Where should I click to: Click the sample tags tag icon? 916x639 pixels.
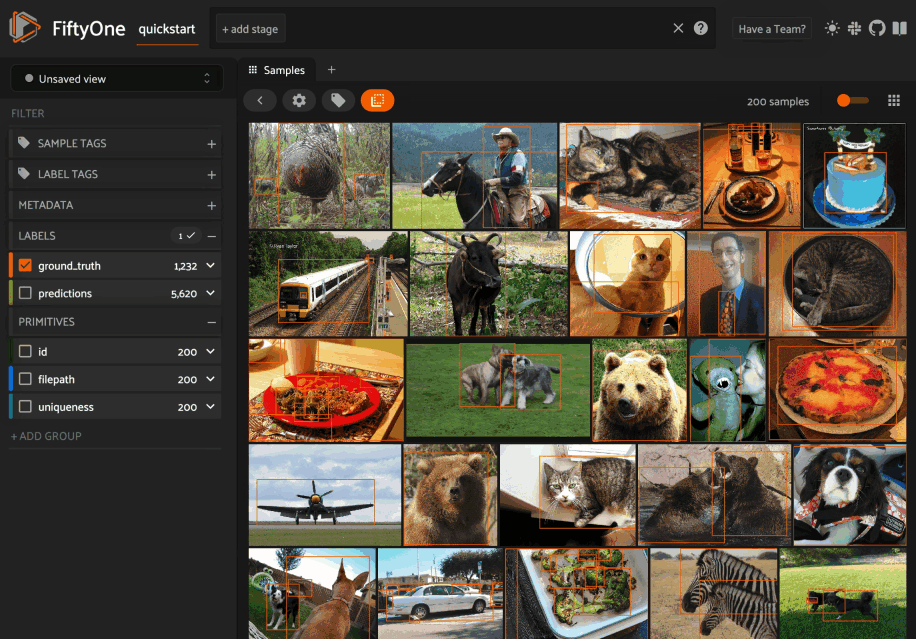pyautogui.click(x=24, y=143)
